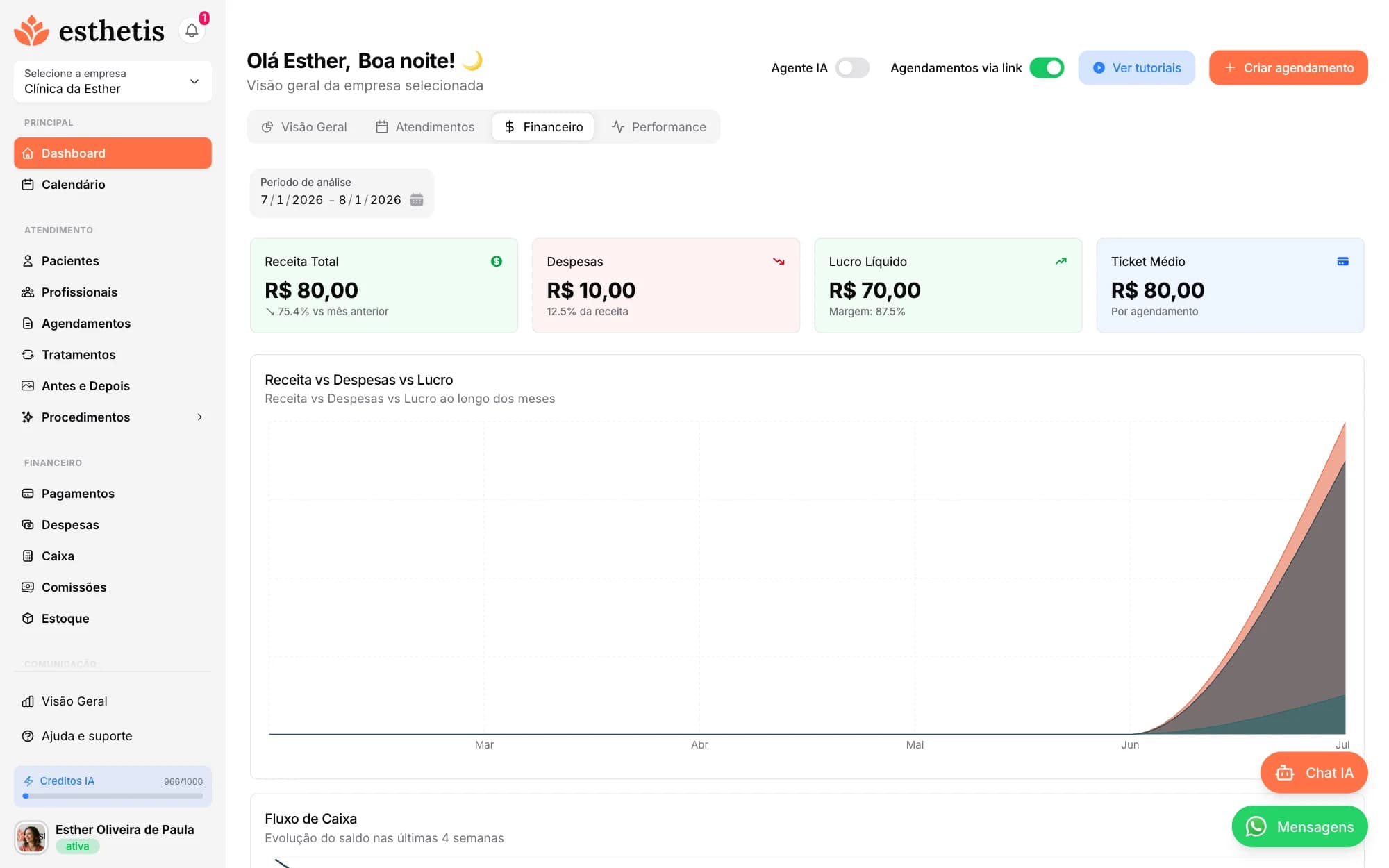
Task: Expand the Procedimentos submenu chevron
Action: tap(200, 417)
